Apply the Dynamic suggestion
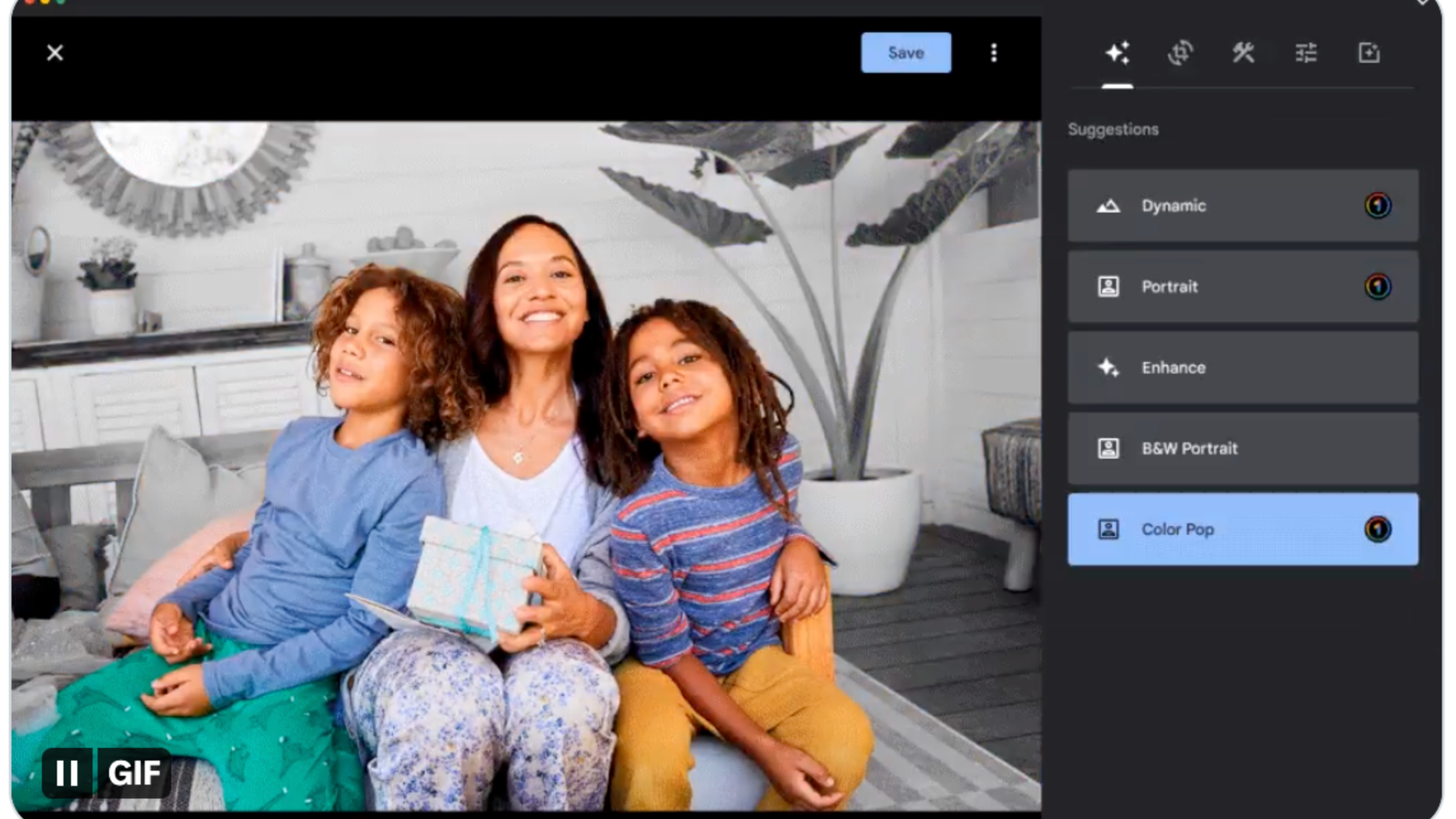The image size is (1456, 819). (1242, 206)
